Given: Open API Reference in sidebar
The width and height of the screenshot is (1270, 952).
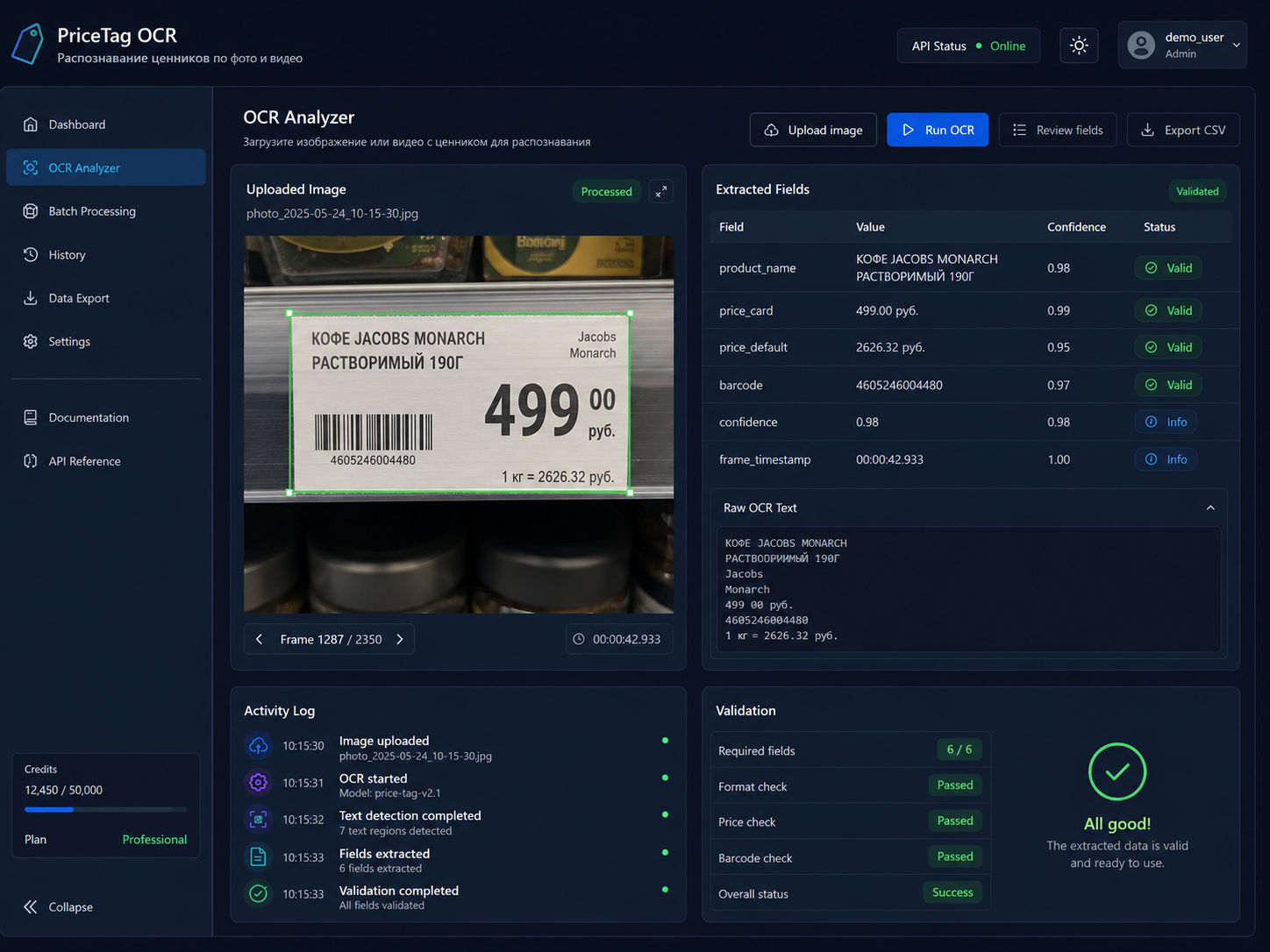Looking at the screenshot, I should (106, 461).
